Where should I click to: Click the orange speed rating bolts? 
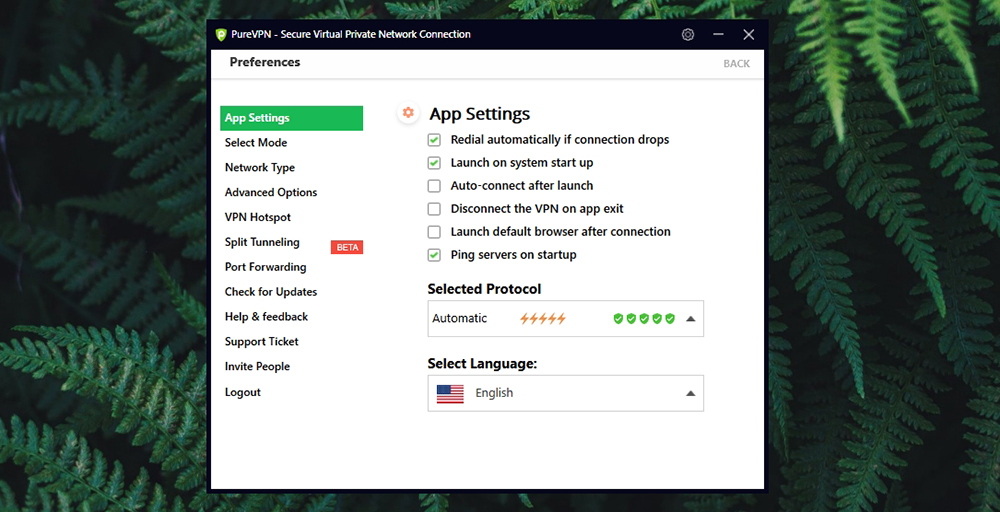point(543,319)
